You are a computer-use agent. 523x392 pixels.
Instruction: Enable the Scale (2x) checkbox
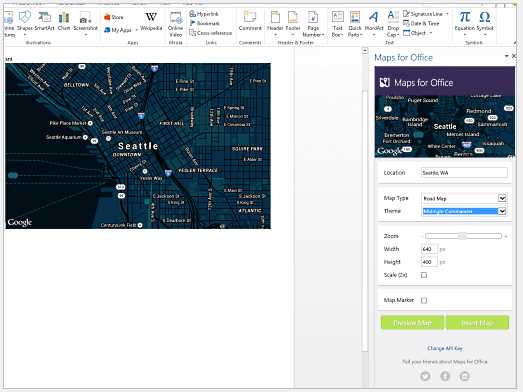tap(424, 275)
